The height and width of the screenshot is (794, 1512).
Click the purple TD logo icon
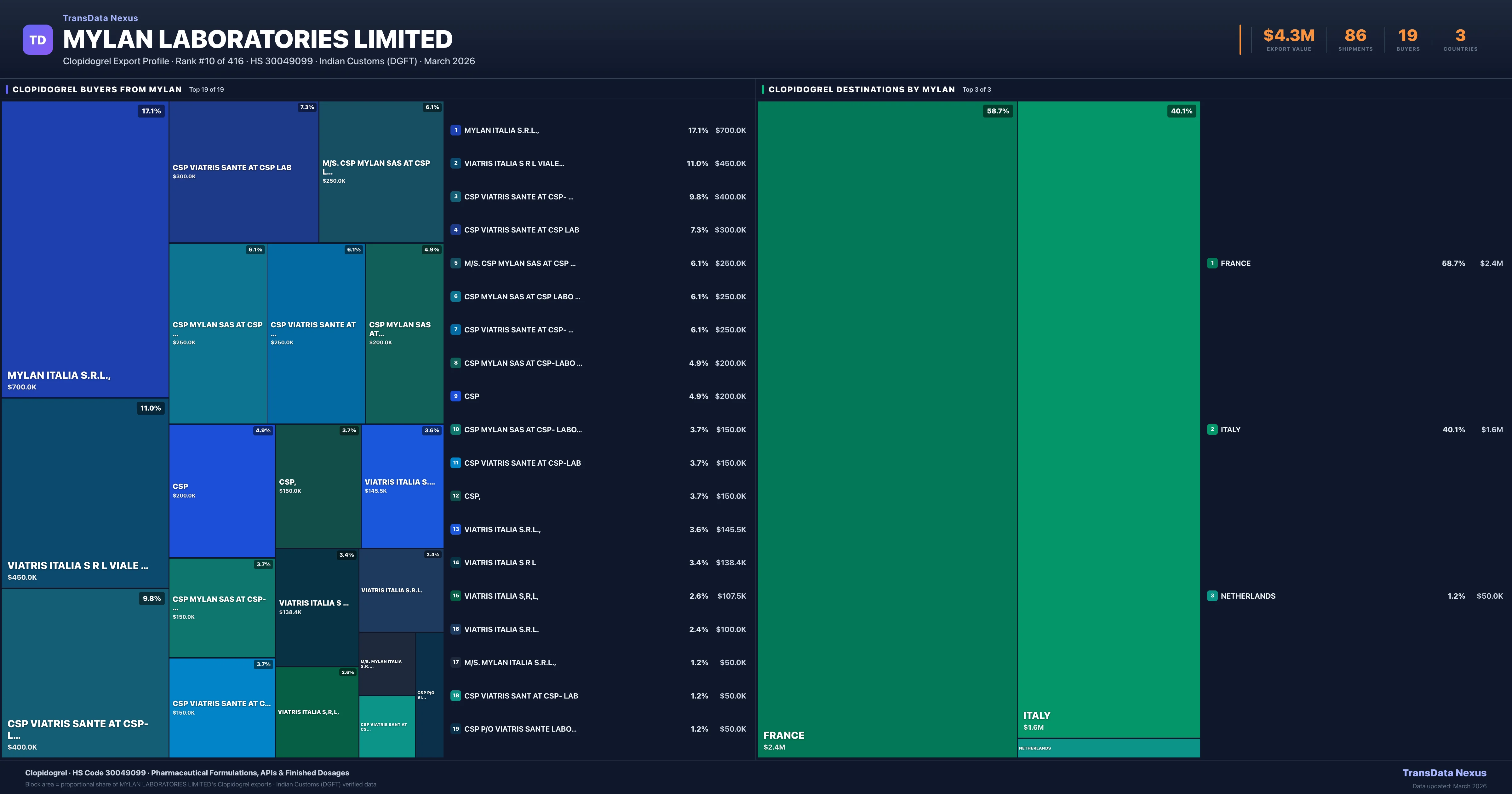click(x=37, y=40)
